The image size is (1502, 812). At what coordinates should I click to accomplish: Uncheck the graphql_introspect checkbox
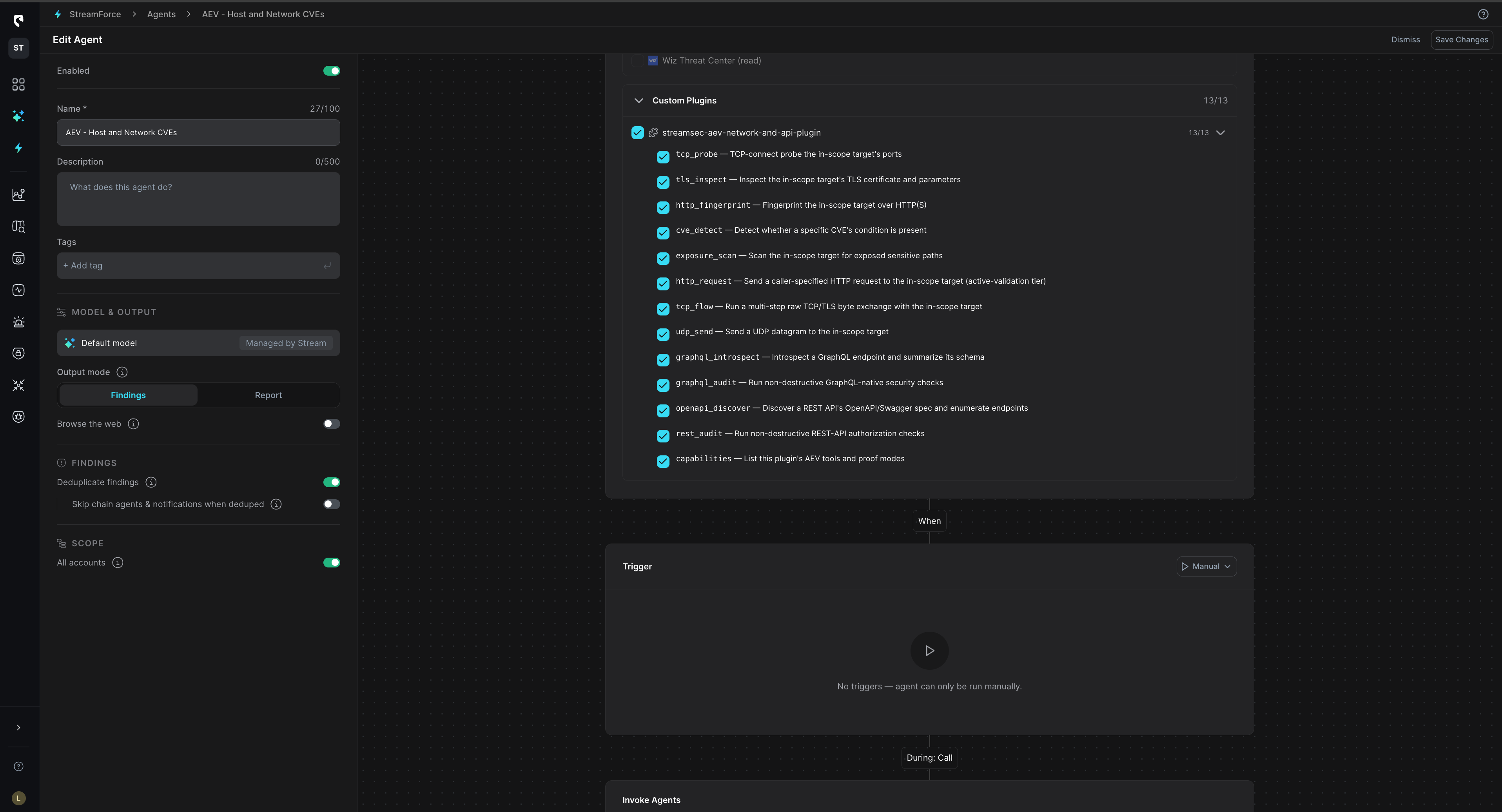(663, 360)
